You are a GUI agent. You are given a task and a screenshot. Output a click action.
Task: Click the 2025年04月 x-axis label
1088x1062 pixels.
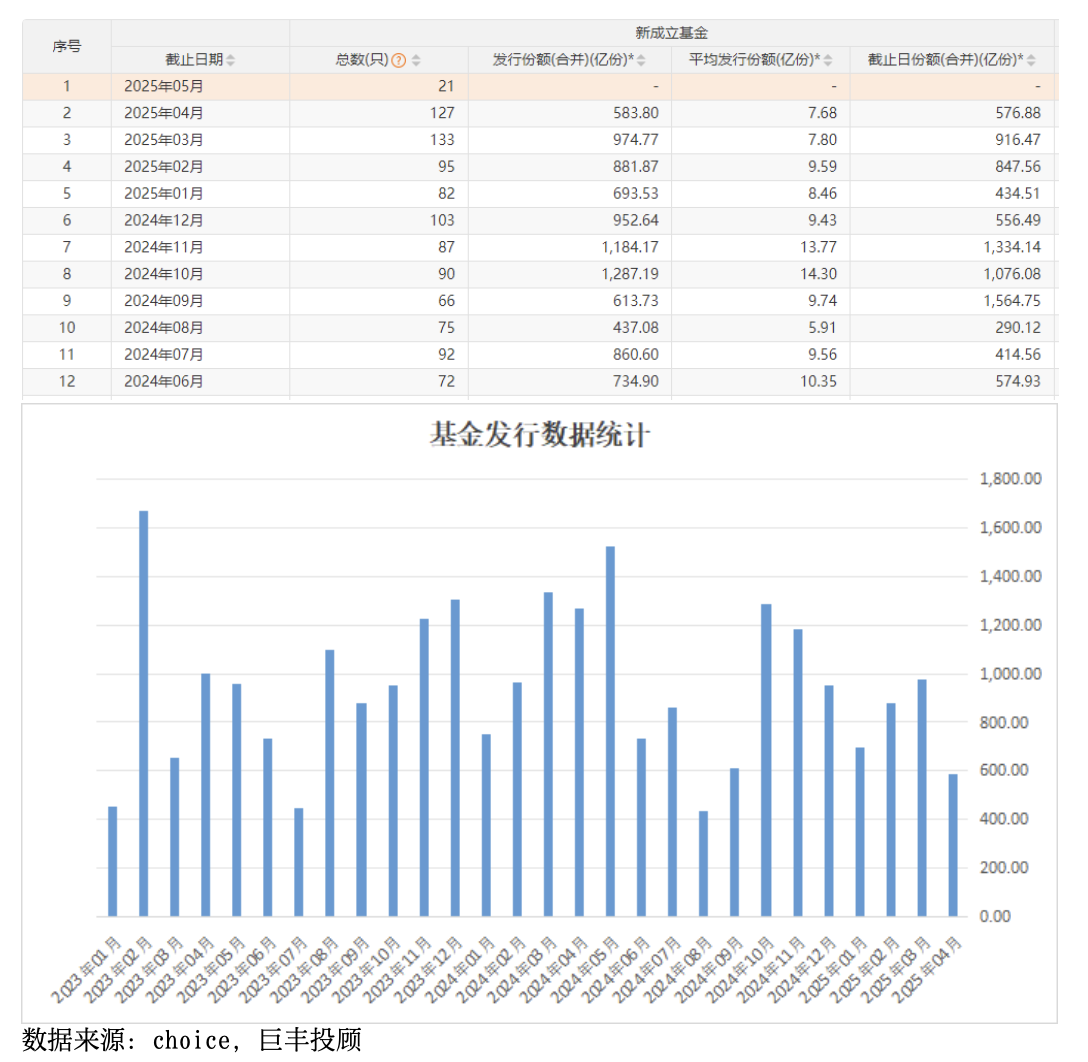pos(928,969)
